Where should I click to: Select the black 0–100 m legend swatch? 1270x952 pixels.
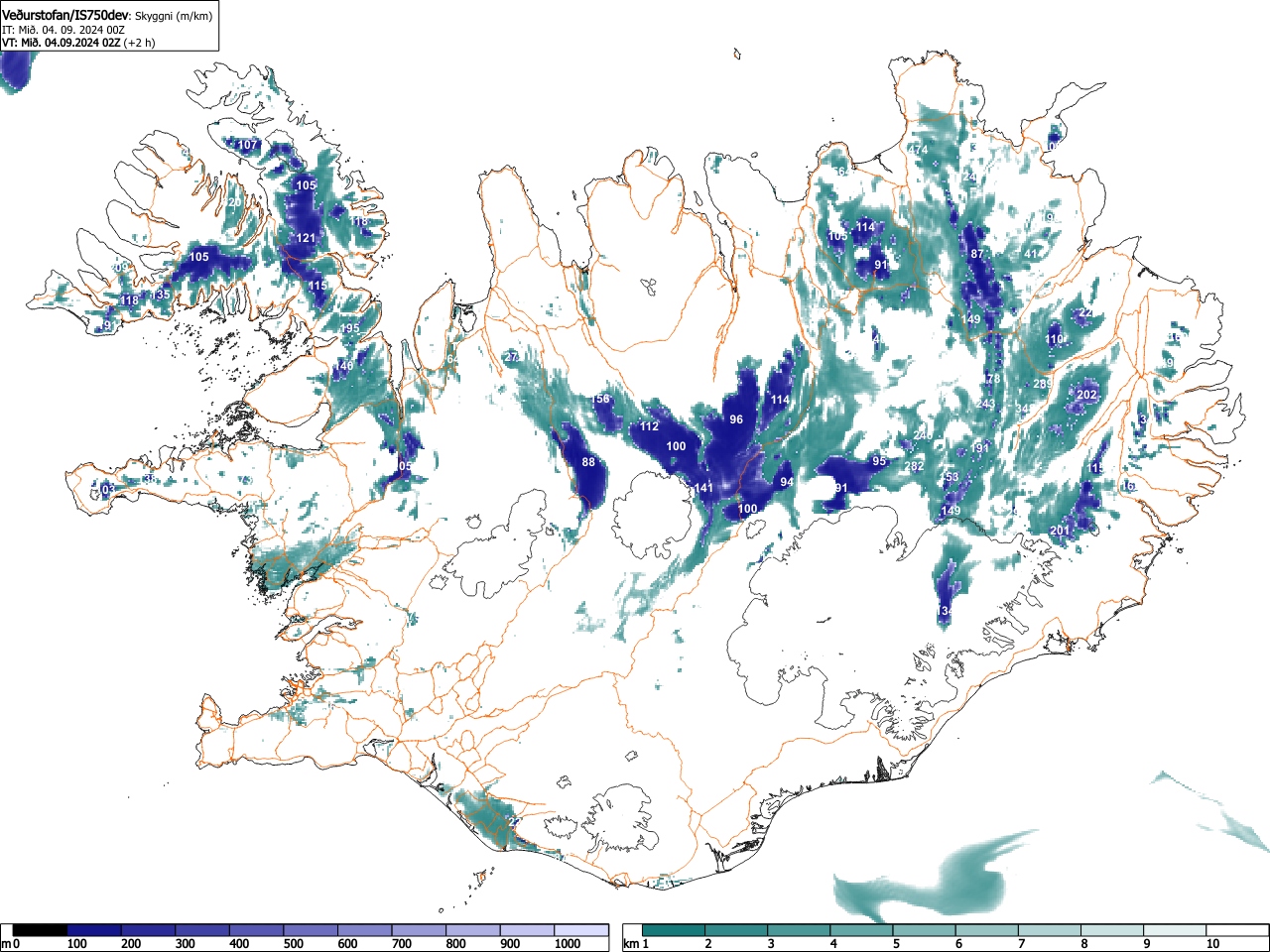[40, 930]
